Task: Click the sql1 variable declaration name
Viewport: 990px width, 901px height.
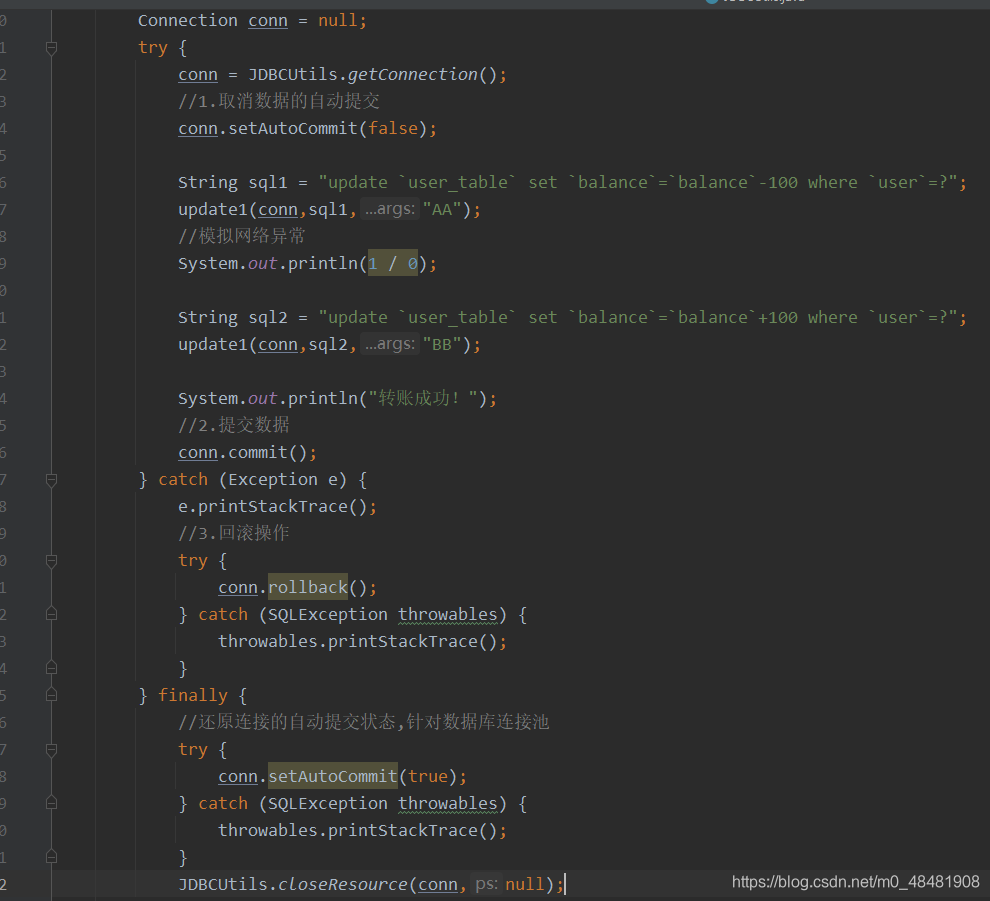Action: click(x=268, y=183)
